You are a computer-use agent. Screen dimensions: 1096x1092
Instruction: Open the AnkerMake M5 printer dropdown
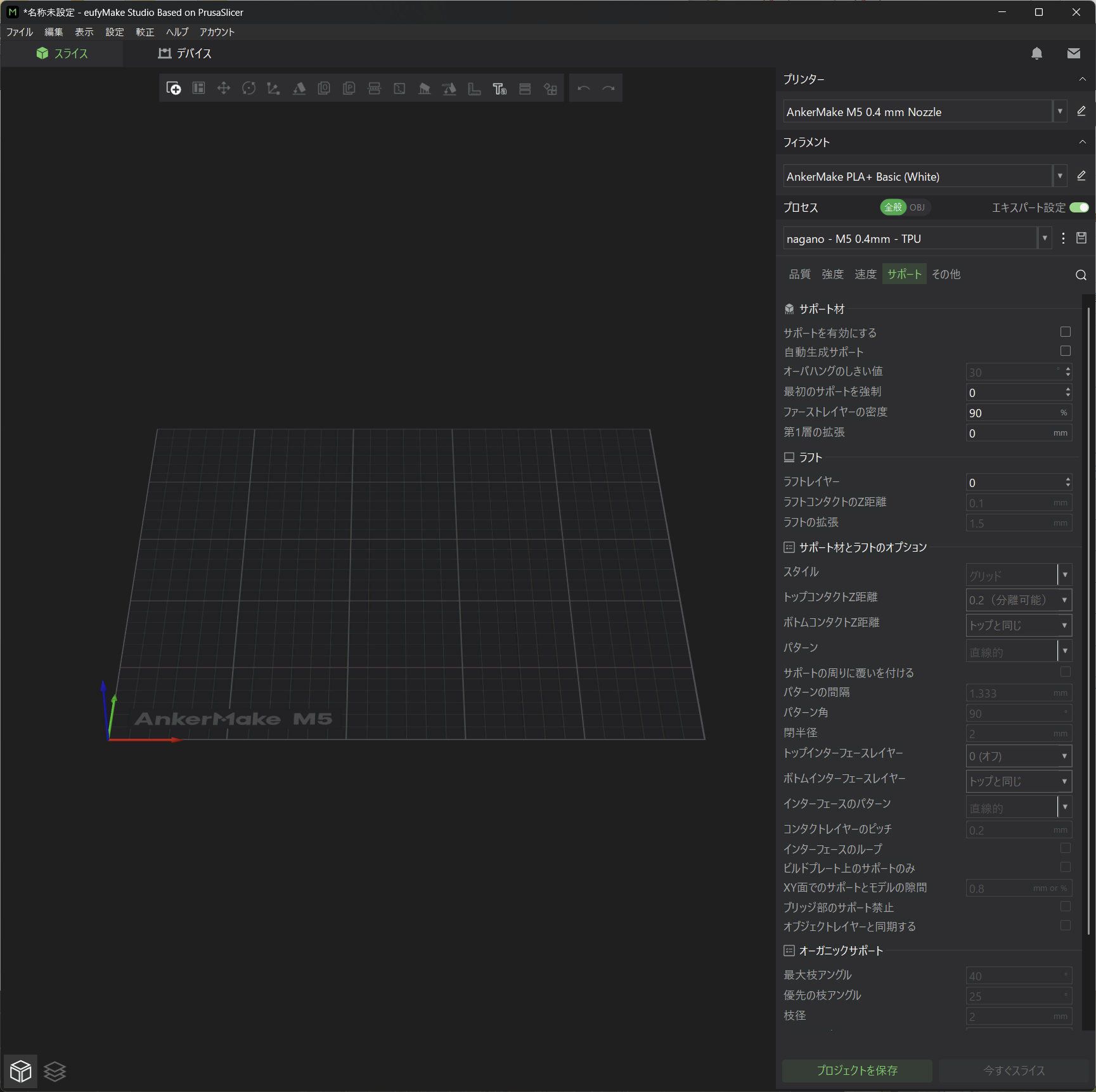(1059, 112)
